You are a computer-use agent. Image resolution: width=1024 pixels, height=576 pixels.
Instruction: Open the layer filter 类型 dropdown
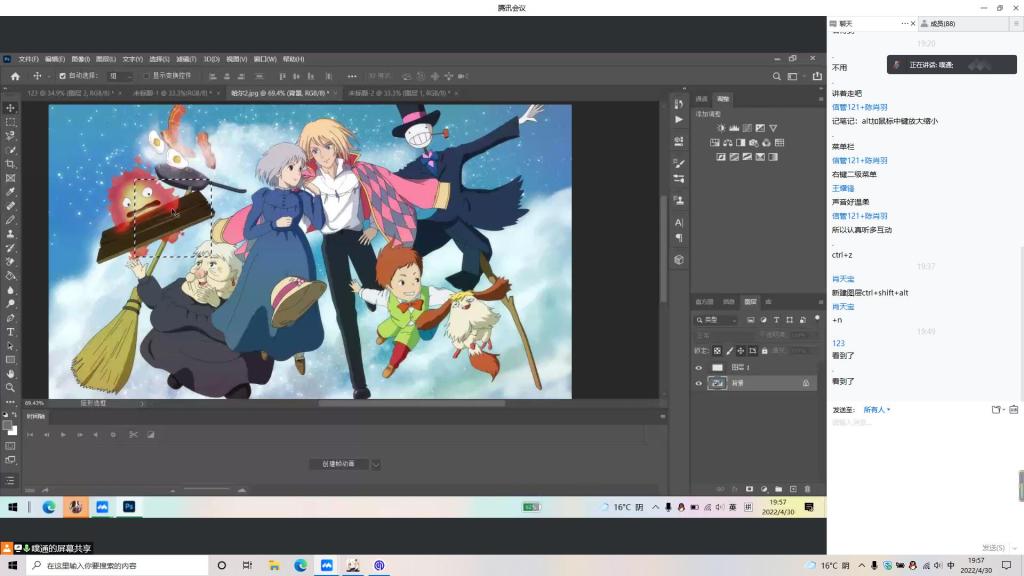tap(717, 320)
